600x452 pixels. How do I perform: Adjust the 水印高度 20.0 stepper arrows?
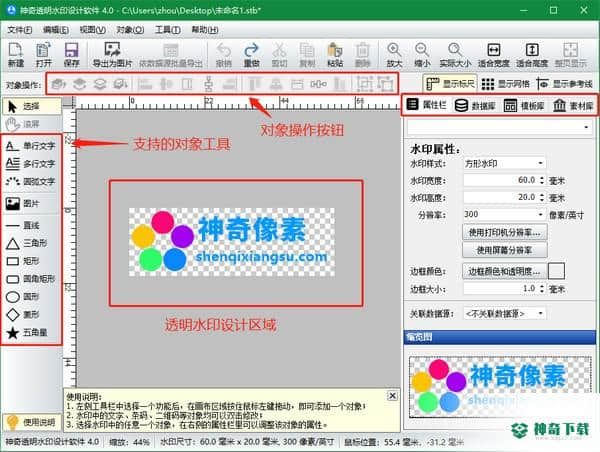pos(542,197)
